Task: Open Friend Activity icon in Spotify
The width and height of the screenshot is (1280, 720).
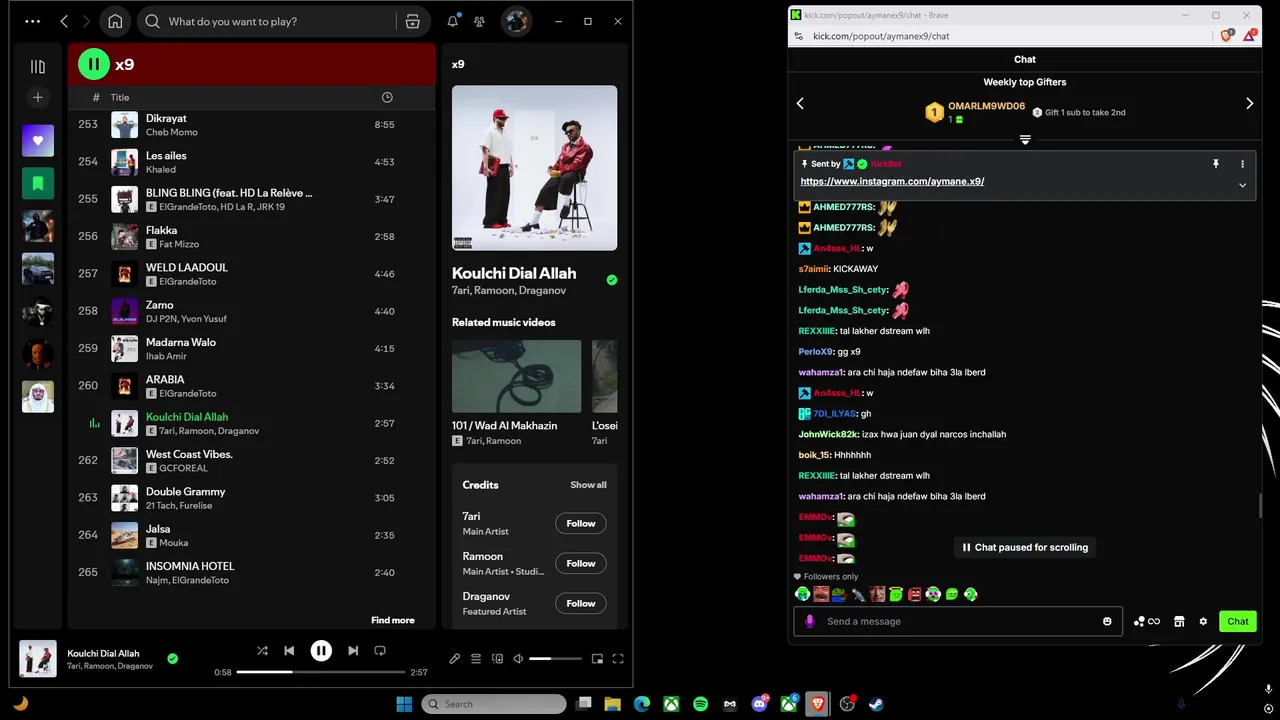Action: pyautogui.click(x=480, y=21)
